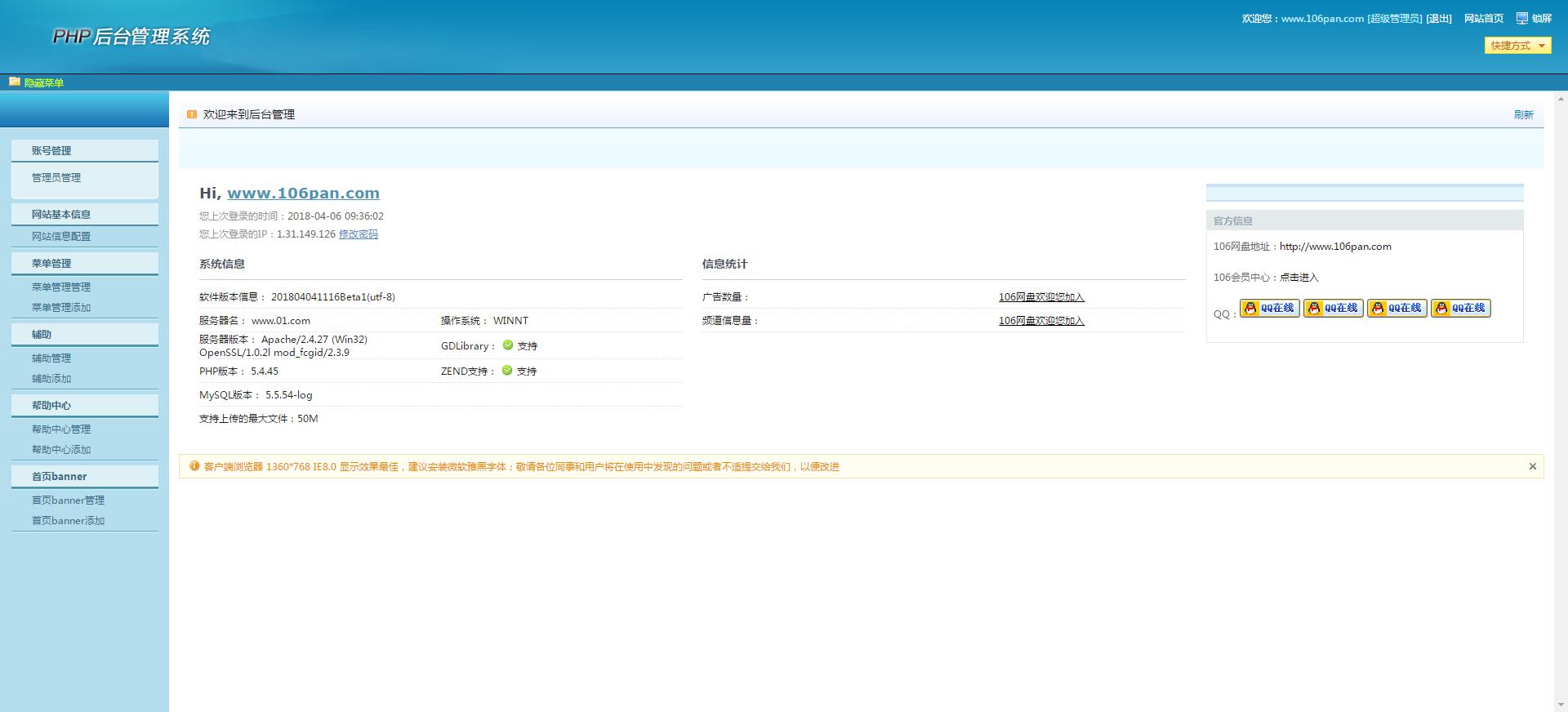
Task: Open 菜单管理管理 in sidebar
Action: [x=61, y=287]
